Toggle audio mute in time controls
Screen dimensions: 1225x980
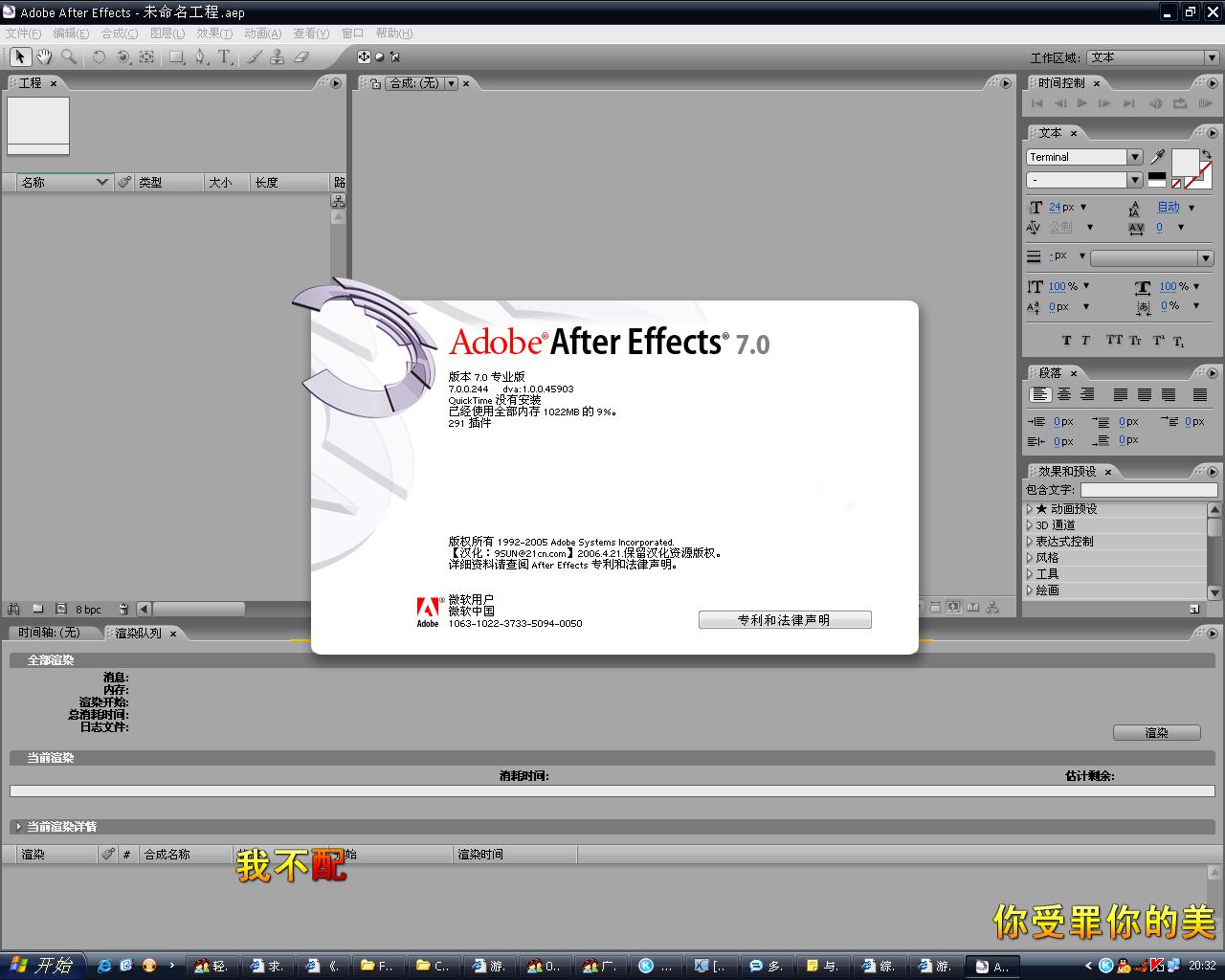tap(1155, 103)
